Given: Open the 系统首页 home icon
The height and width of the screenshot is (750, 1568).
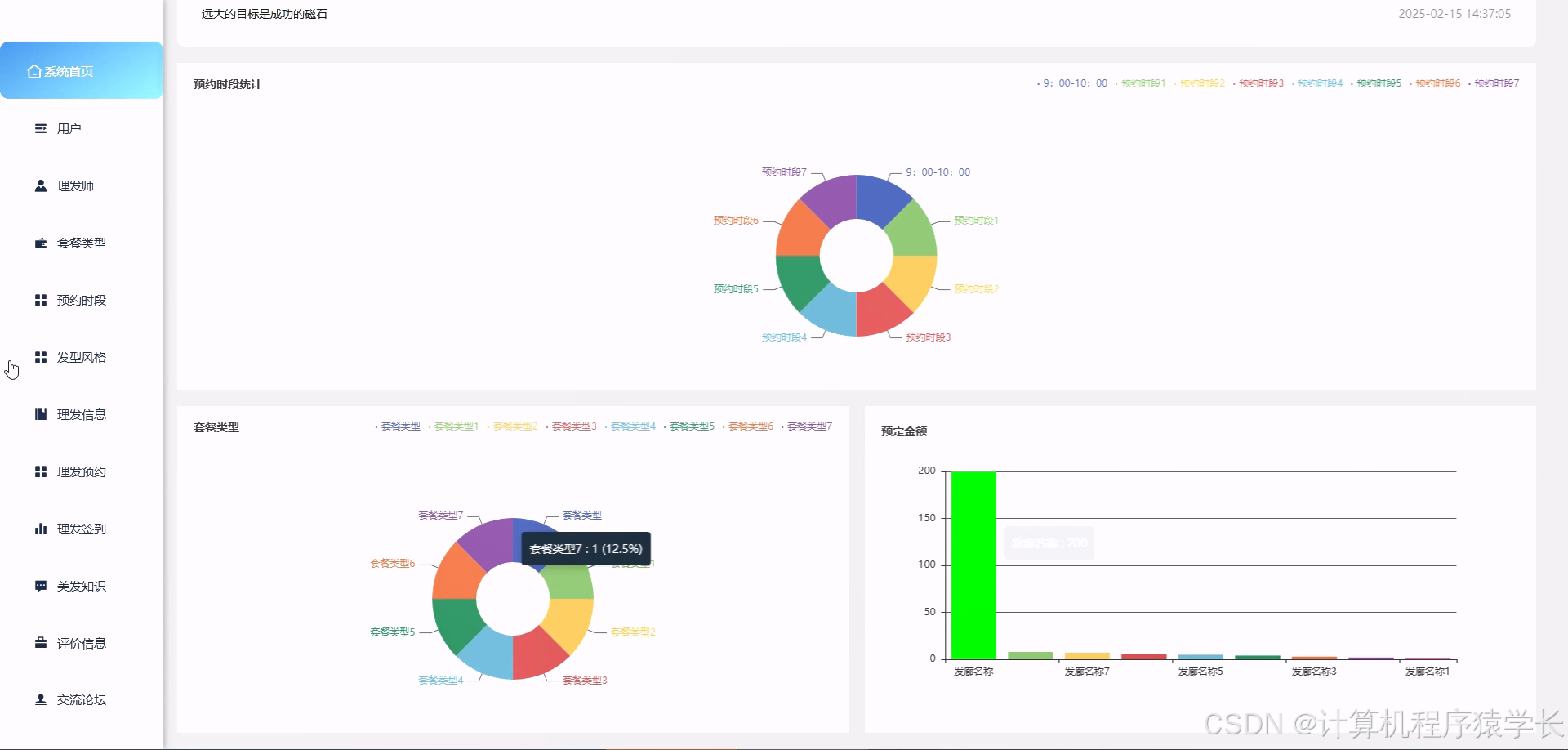Looking at the screenshot, I should [x=34, y=71].
